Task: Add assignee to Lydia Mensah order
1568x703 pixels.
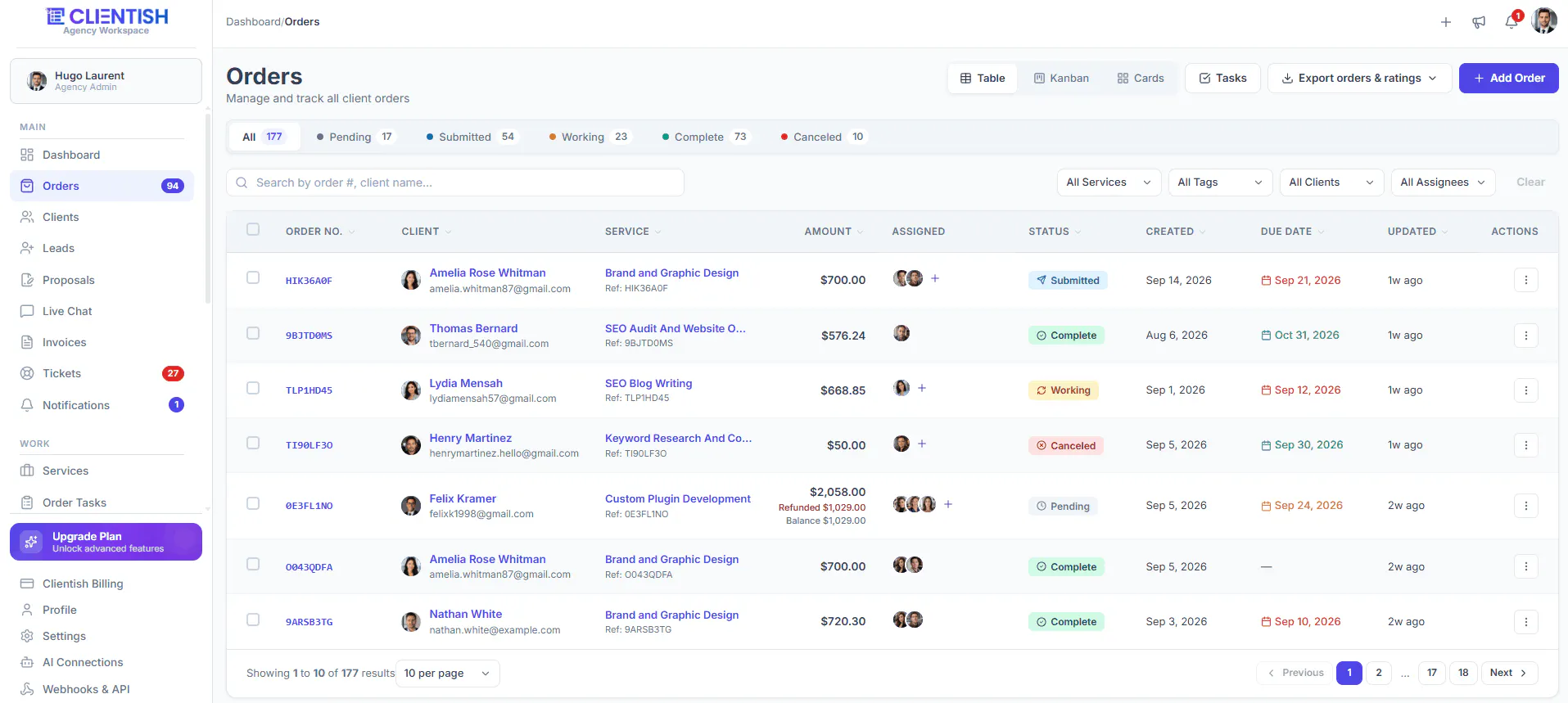Action: pyautogui.click(x=922, y=388)
